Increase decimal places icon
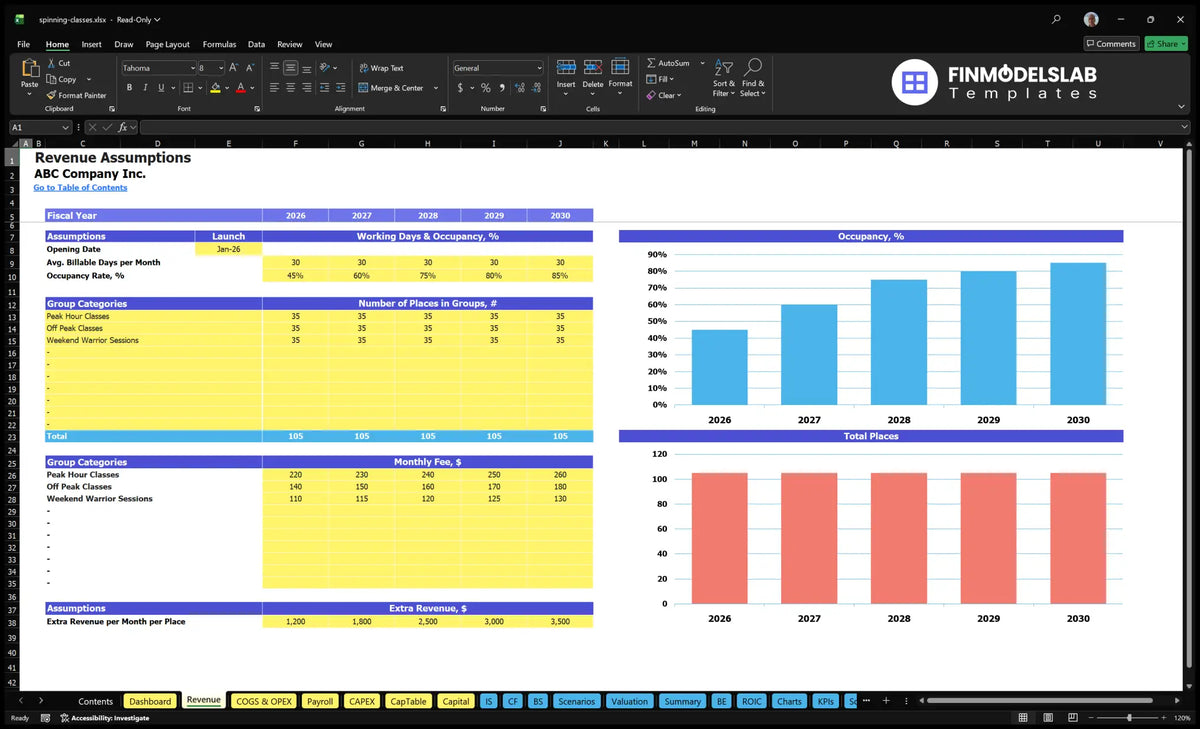Screen dimensions: 1200x729 (x=518, y=88)
